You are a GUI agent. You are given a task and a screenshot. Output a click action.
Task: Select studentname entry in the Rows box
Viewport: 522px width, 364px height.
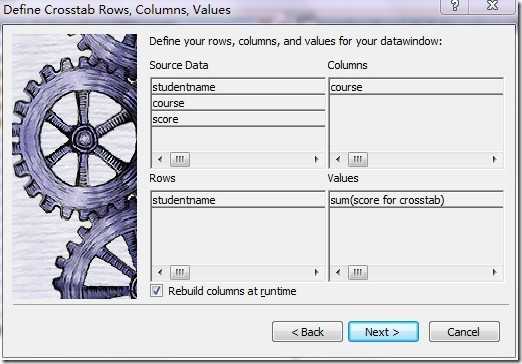tap(238, 200)
